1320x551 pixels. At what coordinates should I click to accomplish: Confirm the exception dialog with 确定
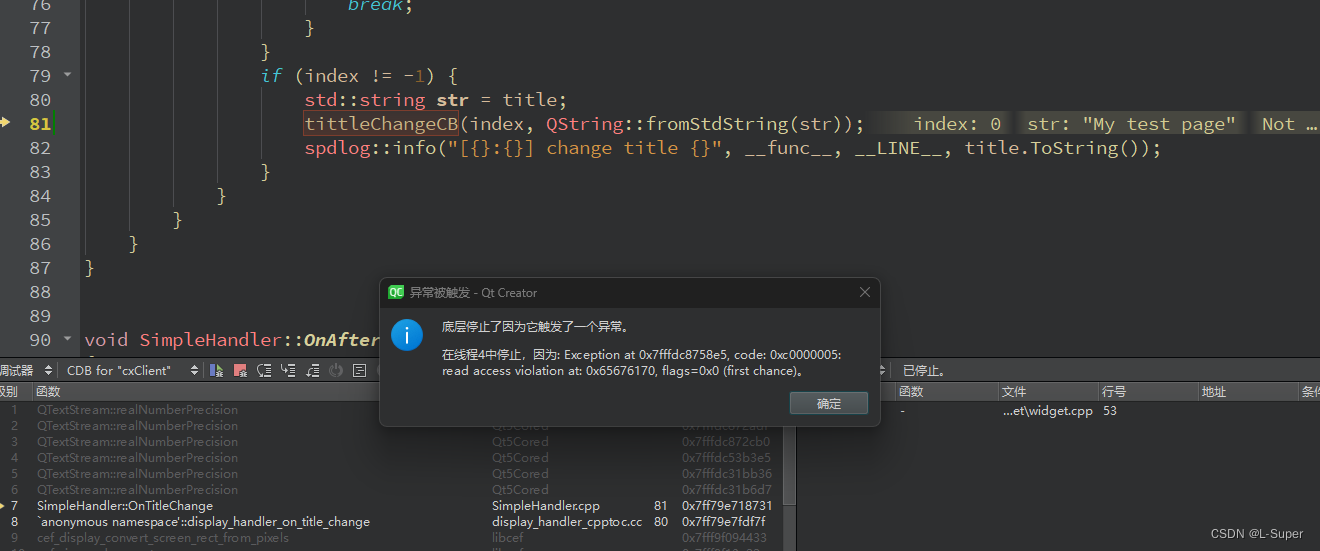pos(829,403)
